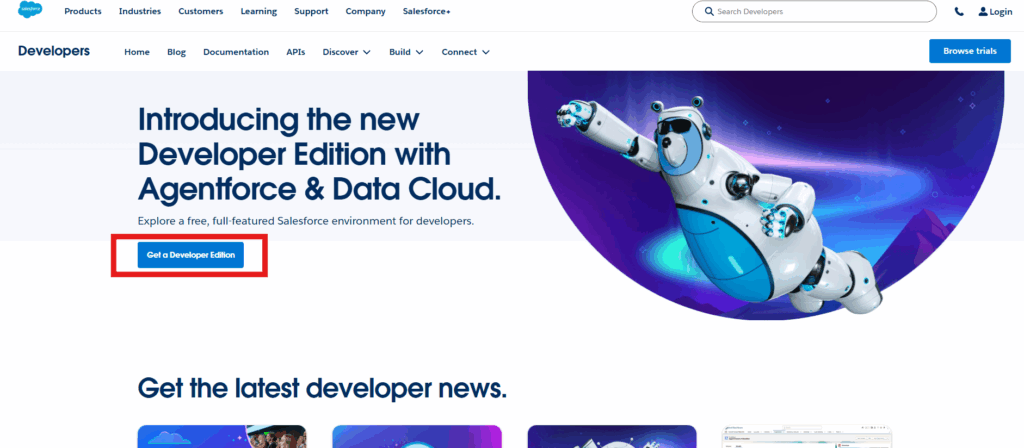1024x448 pixels.
Task: Focus the Search Developers field
Action: pyautogui.click(x=814, y=12)
